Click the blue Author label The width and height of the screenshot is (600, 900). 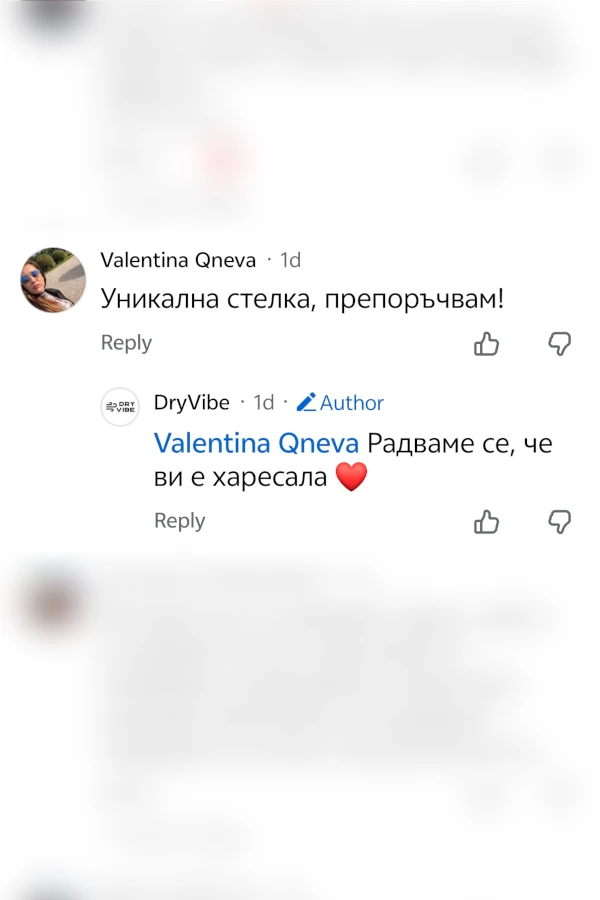click(352, 403)
